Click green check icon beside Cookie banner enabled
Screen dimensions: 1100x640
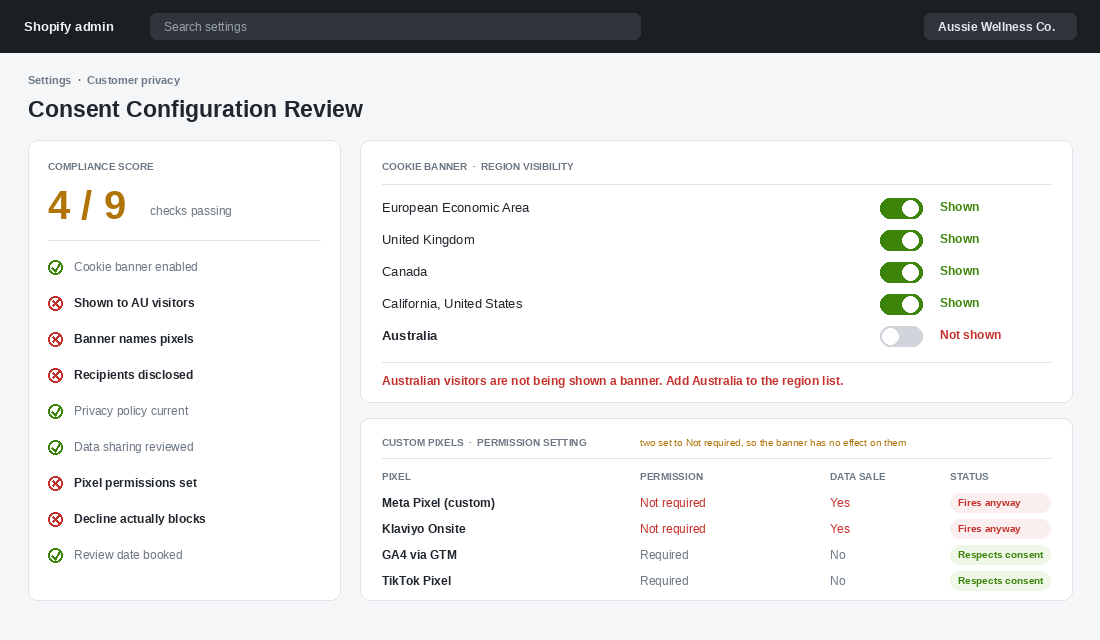pyautogui.click(x=55, y=267)
